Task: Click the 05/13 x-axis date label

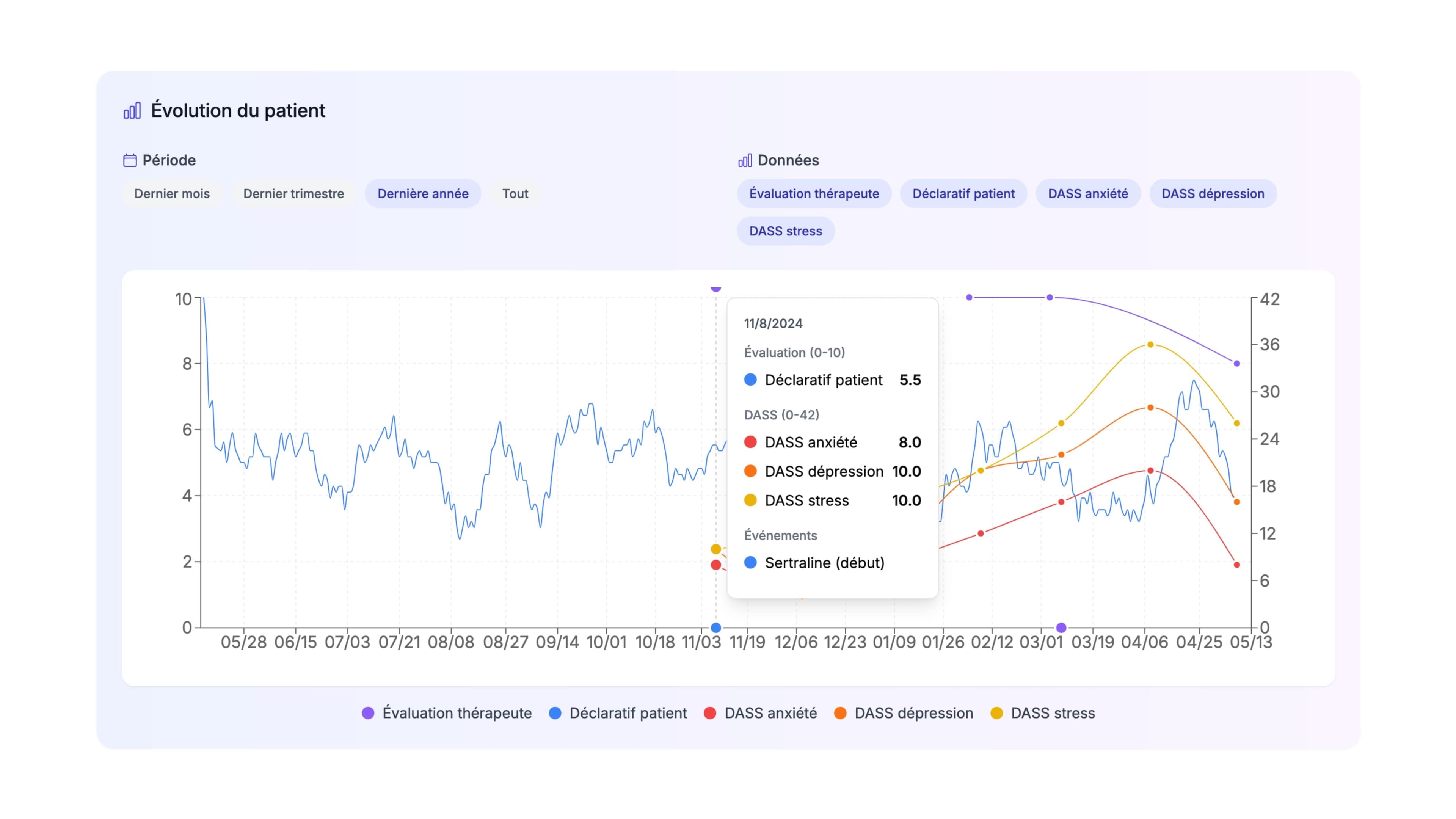Action: click(1251, 643)
